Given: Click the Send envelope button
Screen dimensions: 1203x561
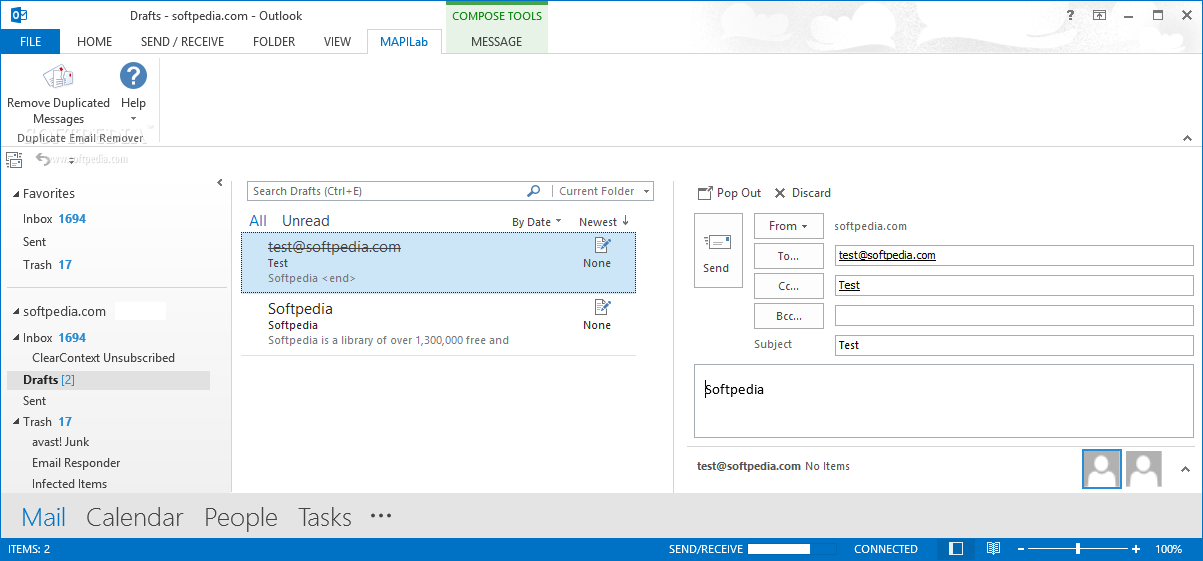Looking at the screenshot, I should click(718, 251).
